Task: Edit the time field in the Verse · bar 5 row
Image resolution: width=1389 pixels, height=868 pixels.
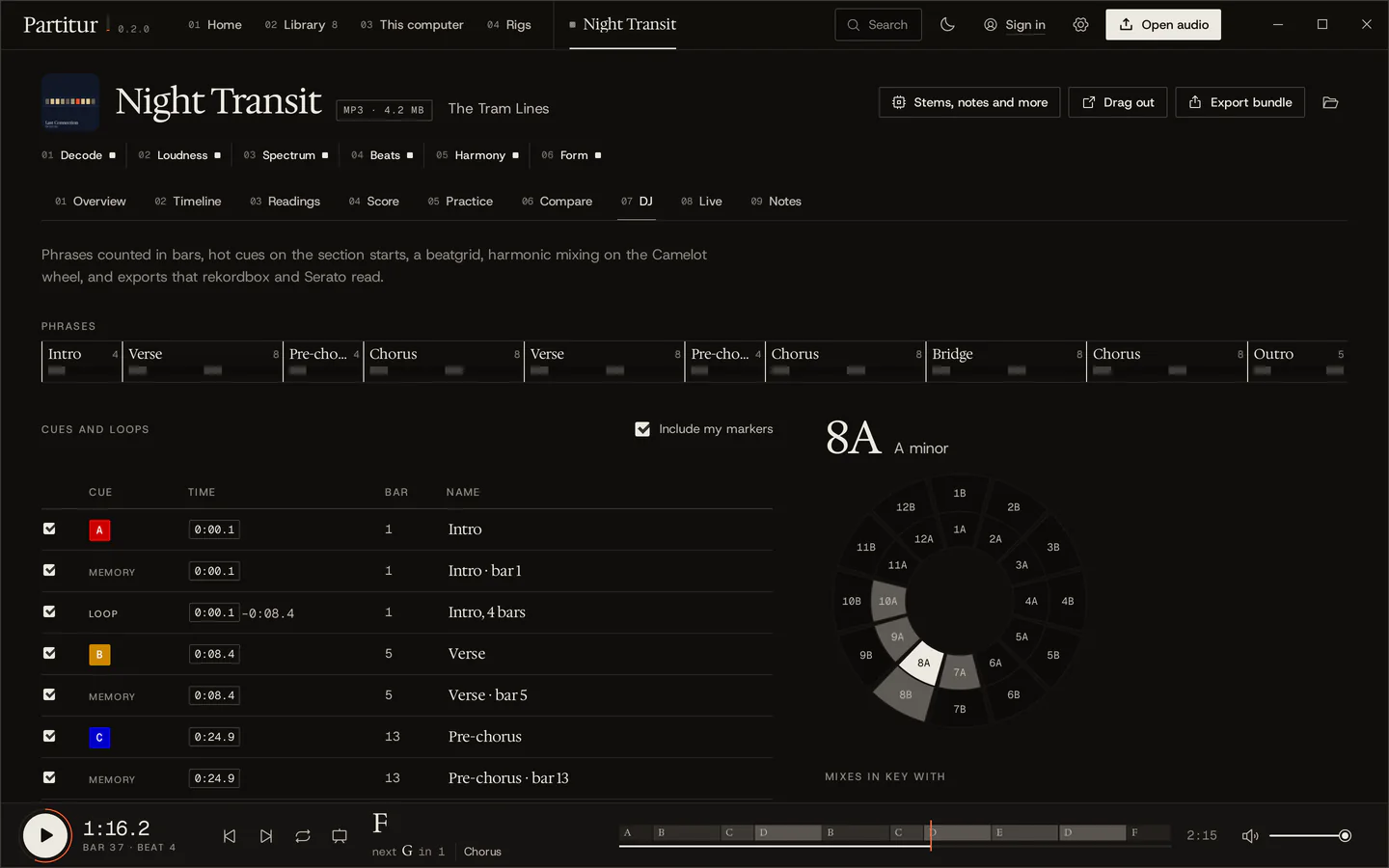Action: tap(214, 695)
